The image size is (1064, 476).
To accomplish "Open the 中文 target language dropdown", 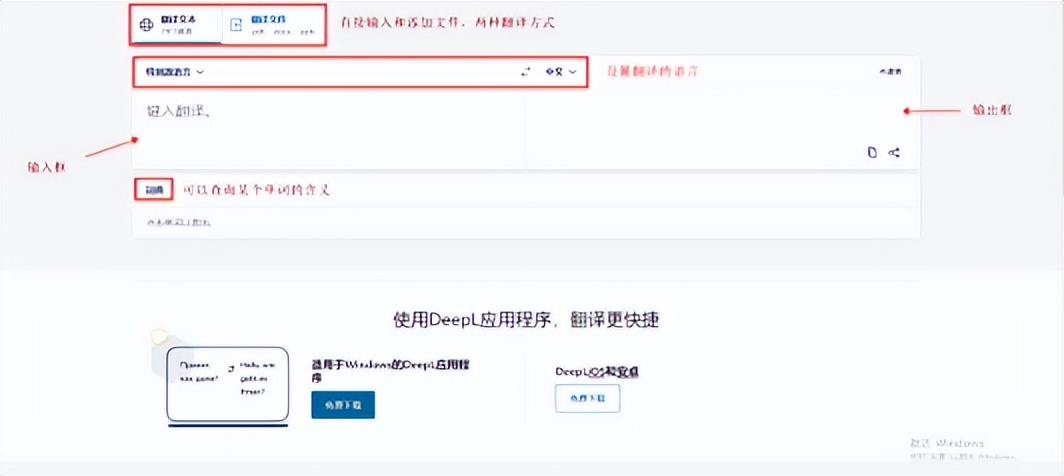I will pyautogui.click(x=561, y=71).
